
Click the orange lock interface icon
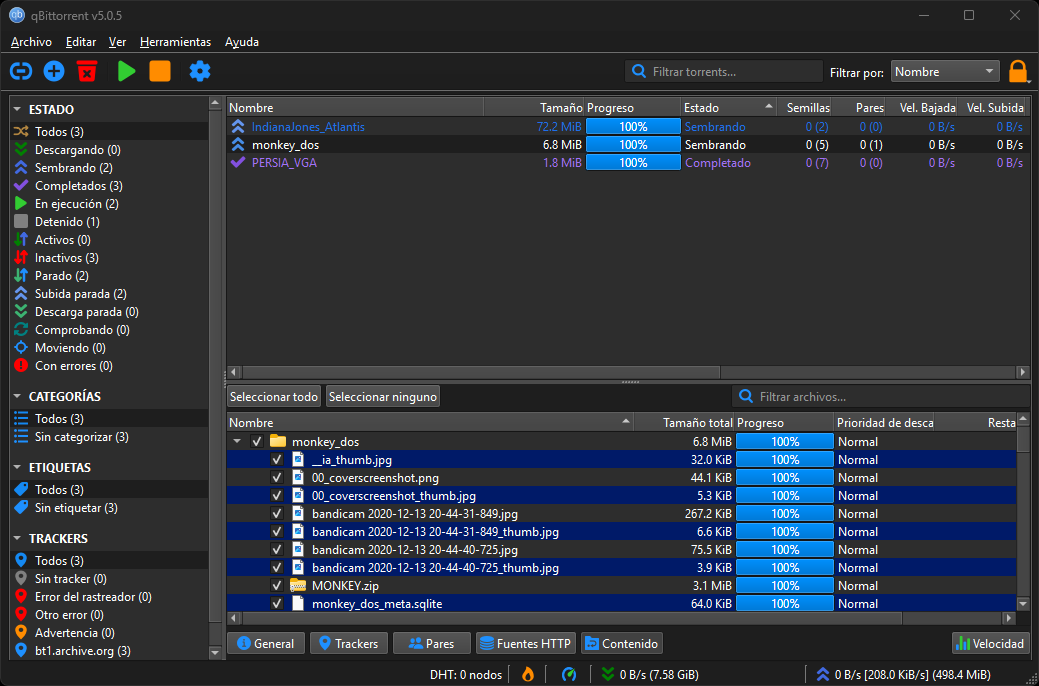click(1017, 72)
